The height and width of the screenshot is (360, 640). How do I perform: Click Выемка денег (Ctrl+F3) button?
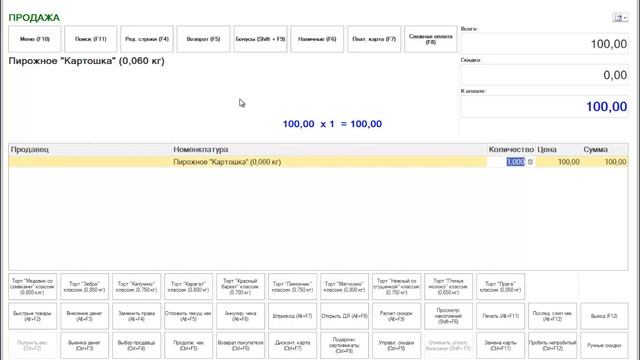point(84,345)
